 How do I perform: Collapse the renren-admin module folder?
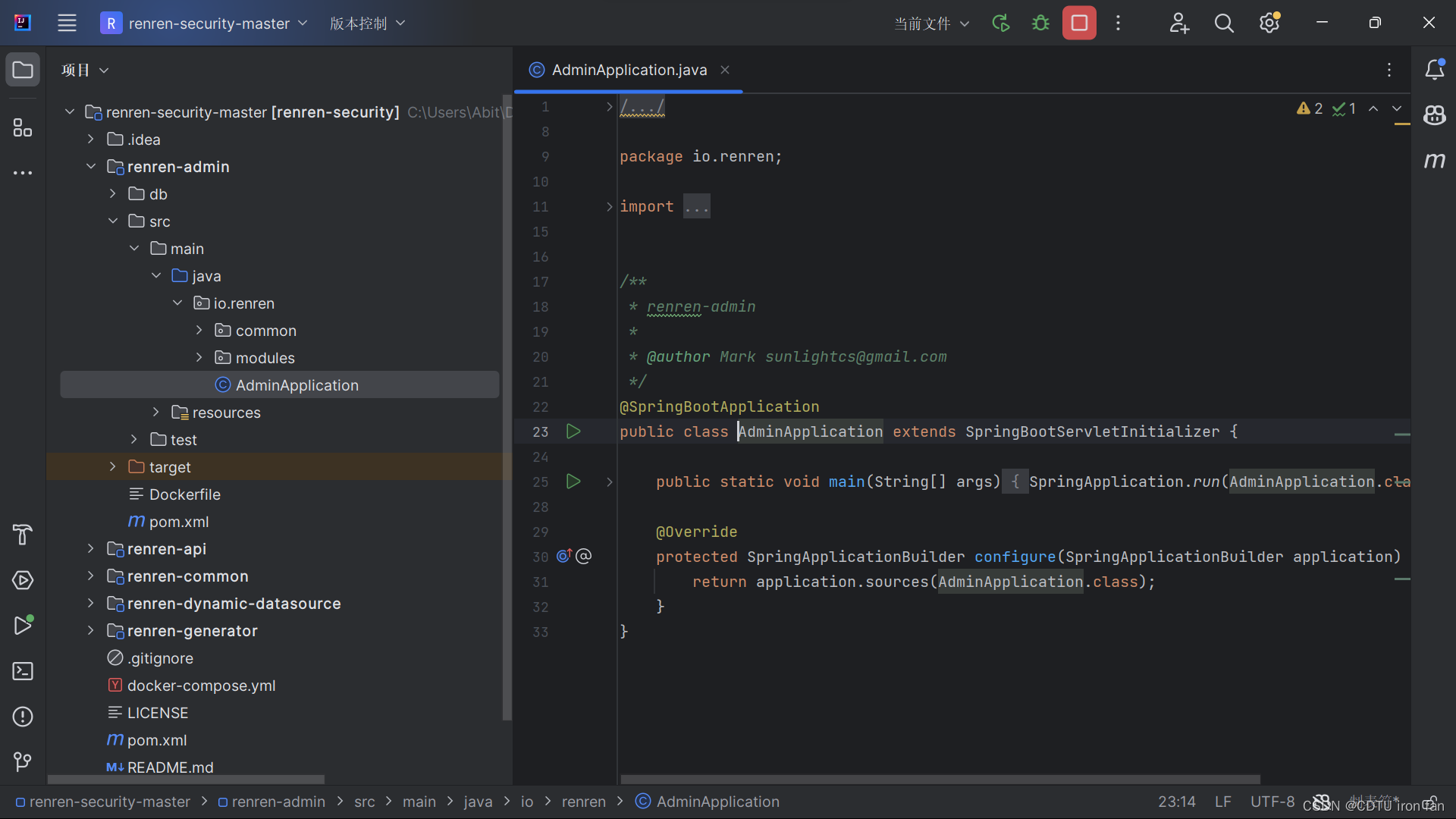point(91,167)
